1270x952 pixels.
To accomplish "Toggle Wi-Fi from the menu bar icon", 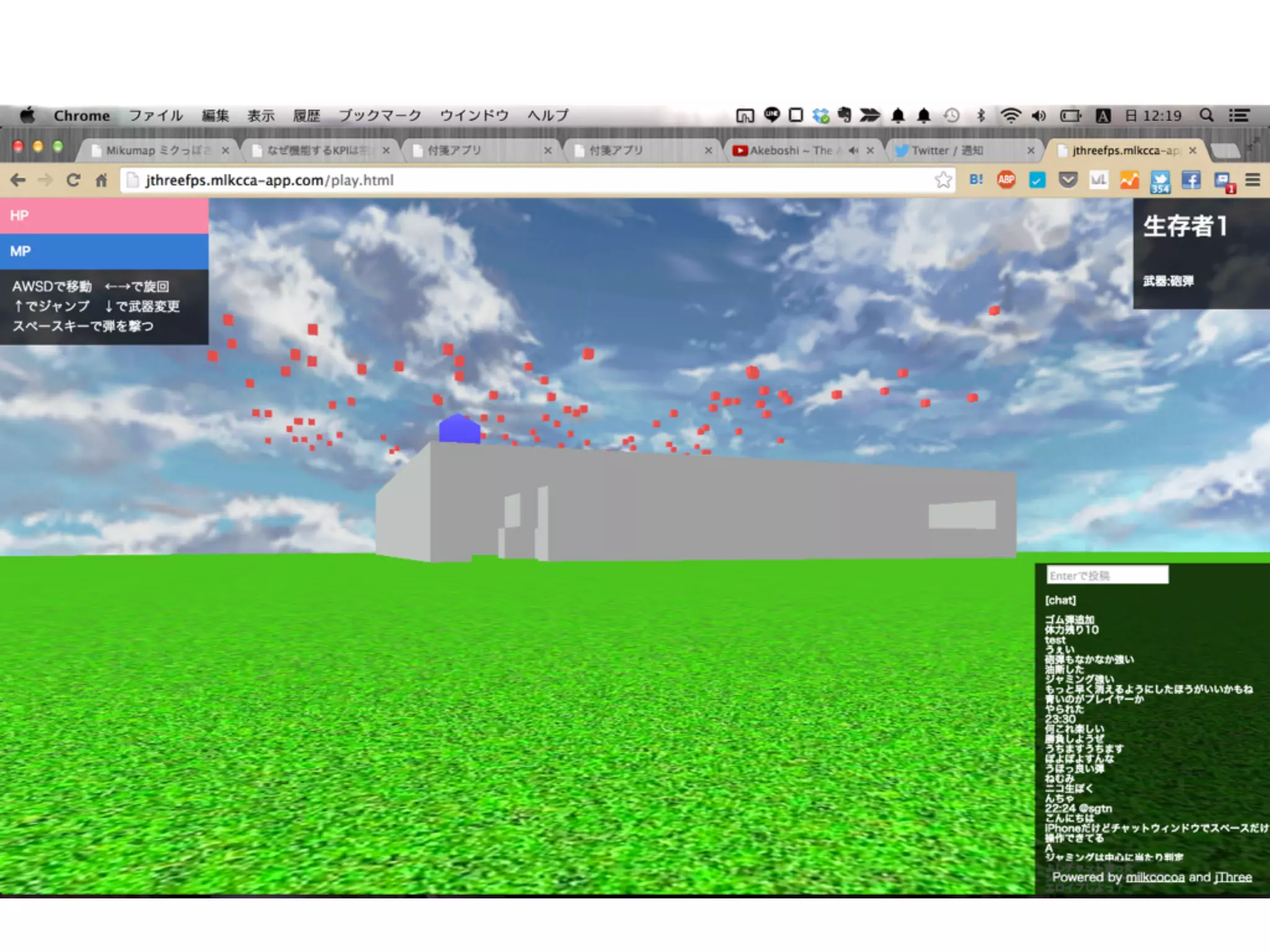I will (x=1010, y=115).
